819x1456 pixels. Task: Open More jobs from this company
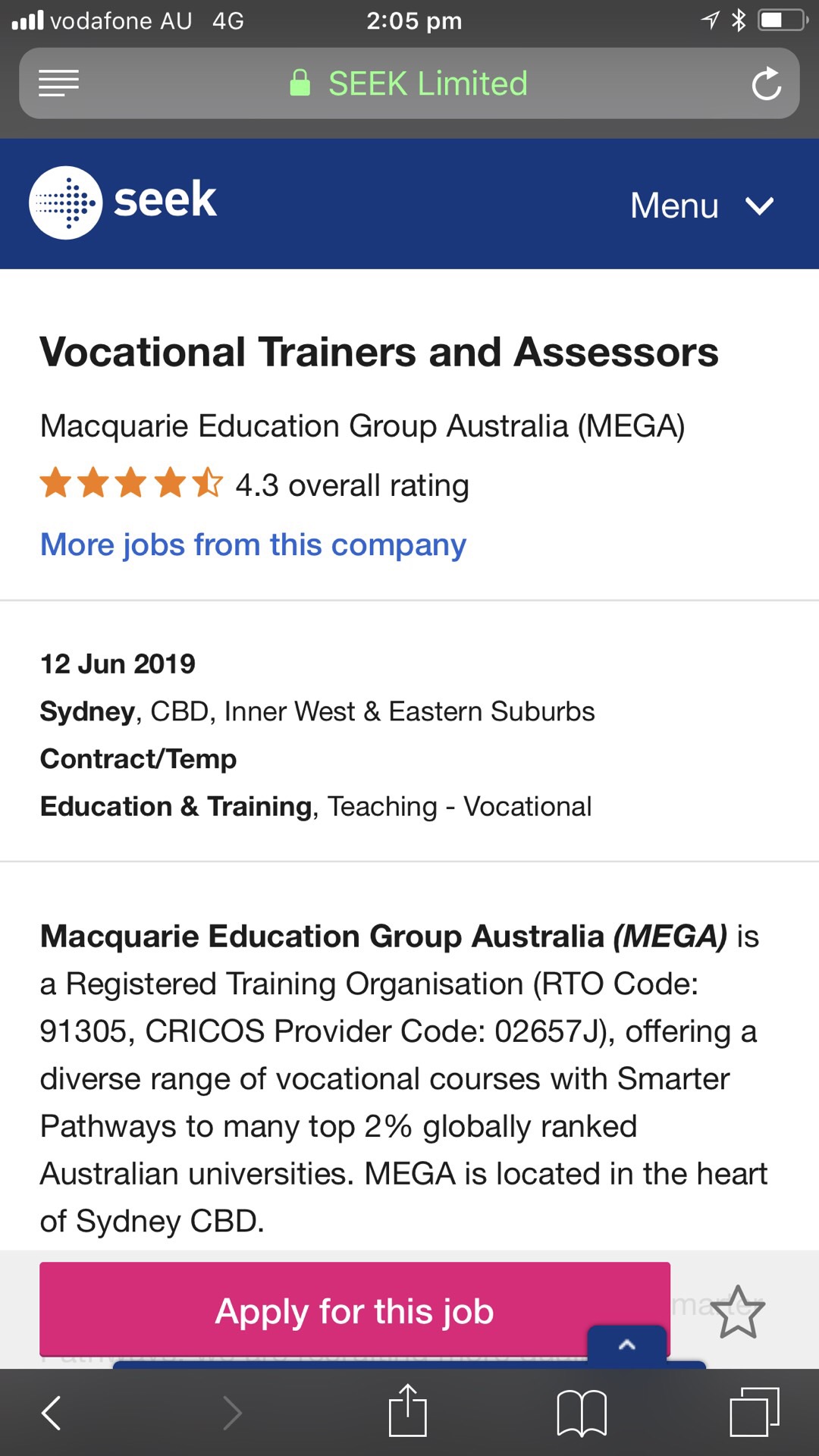253,544
